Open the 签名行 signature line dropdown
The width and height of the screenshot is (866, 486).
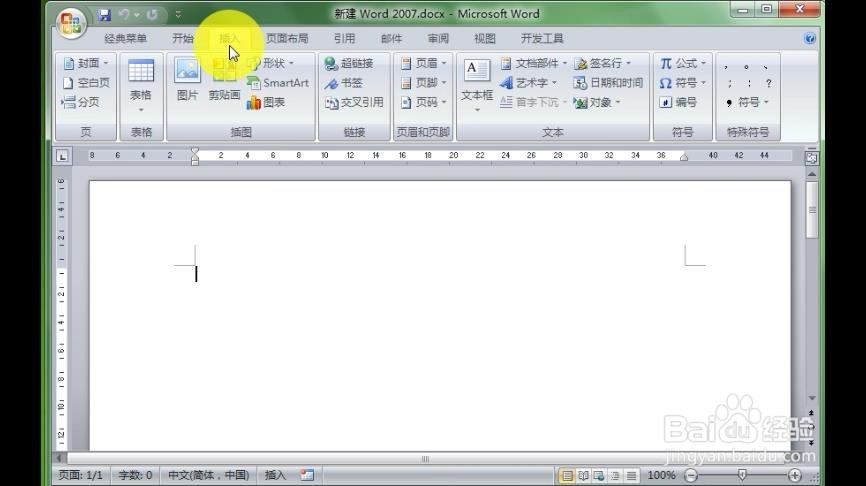(602, 64)
